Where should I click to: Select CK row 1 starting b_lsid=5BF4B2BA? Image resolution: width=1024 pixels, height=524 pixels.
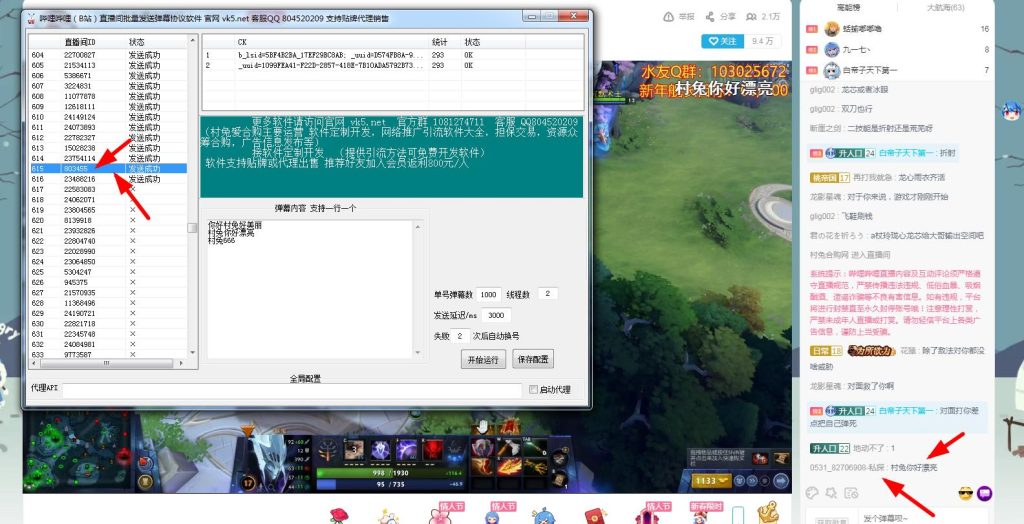[x=393, y=55]
